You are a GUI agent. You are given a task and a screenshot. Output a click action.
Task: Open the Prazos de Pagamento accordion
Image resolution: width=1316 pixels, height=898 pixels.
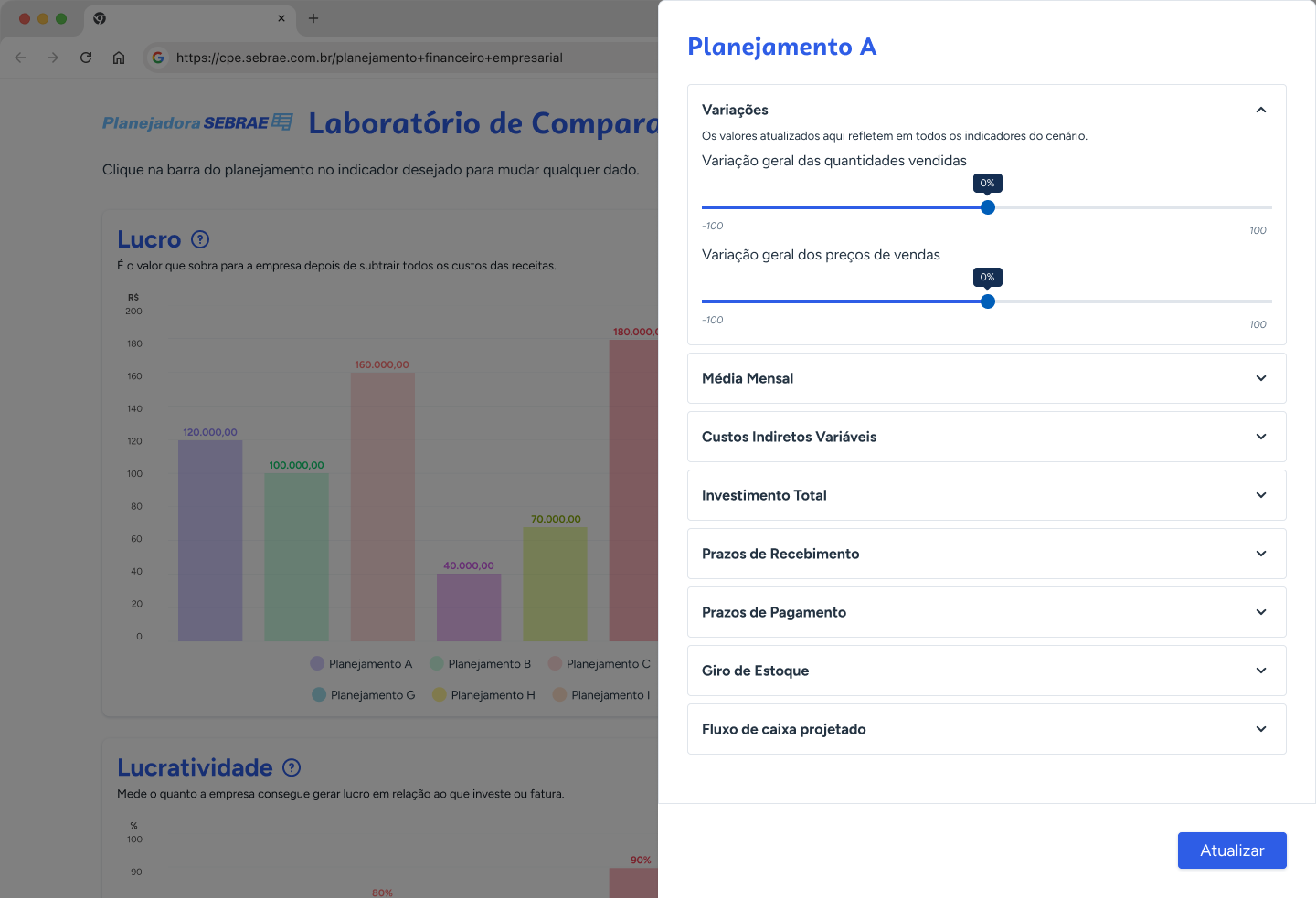click(x=987, y=612)
